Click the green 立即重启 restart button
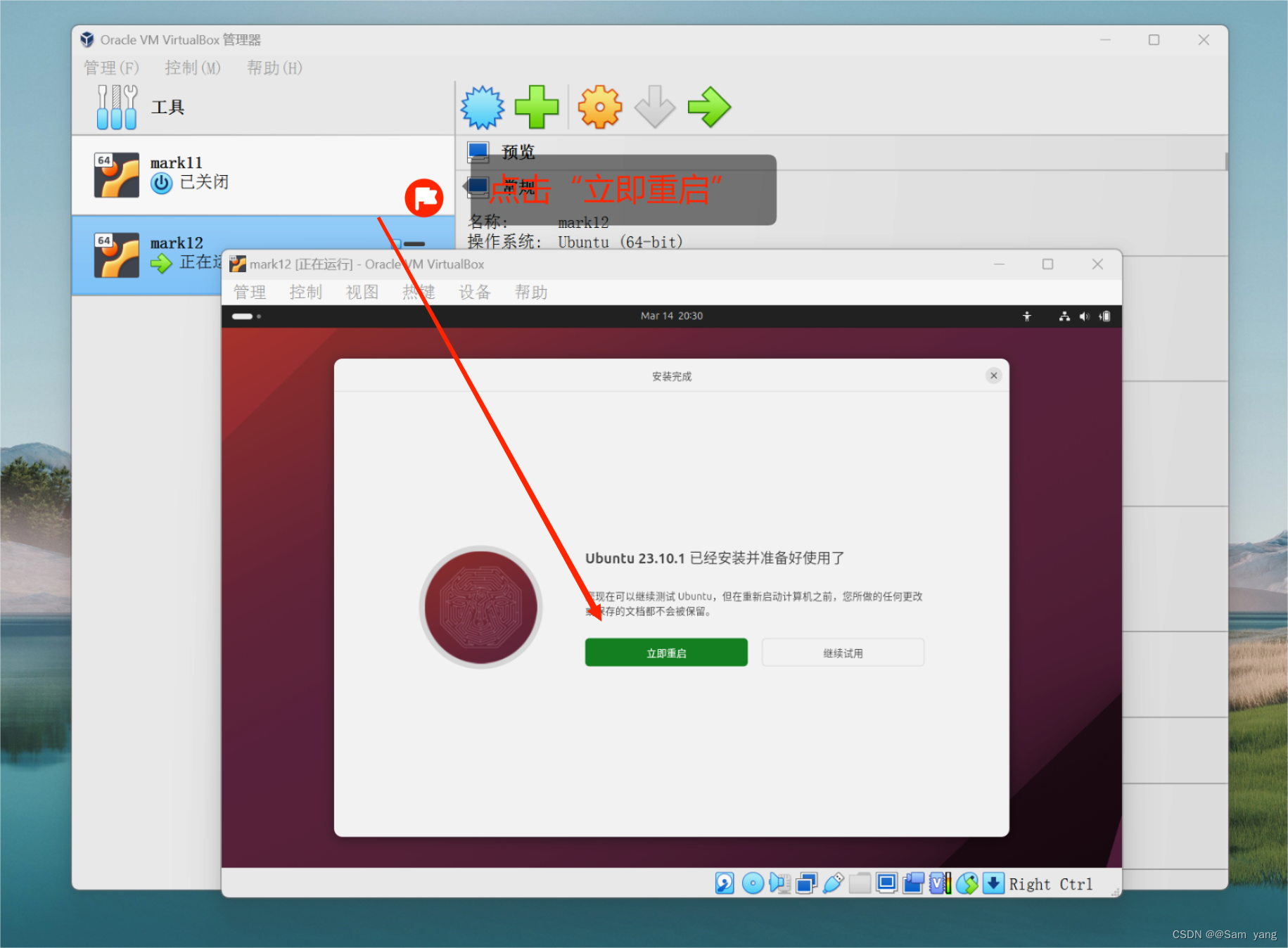1288x948 pixels. (666, 653)
